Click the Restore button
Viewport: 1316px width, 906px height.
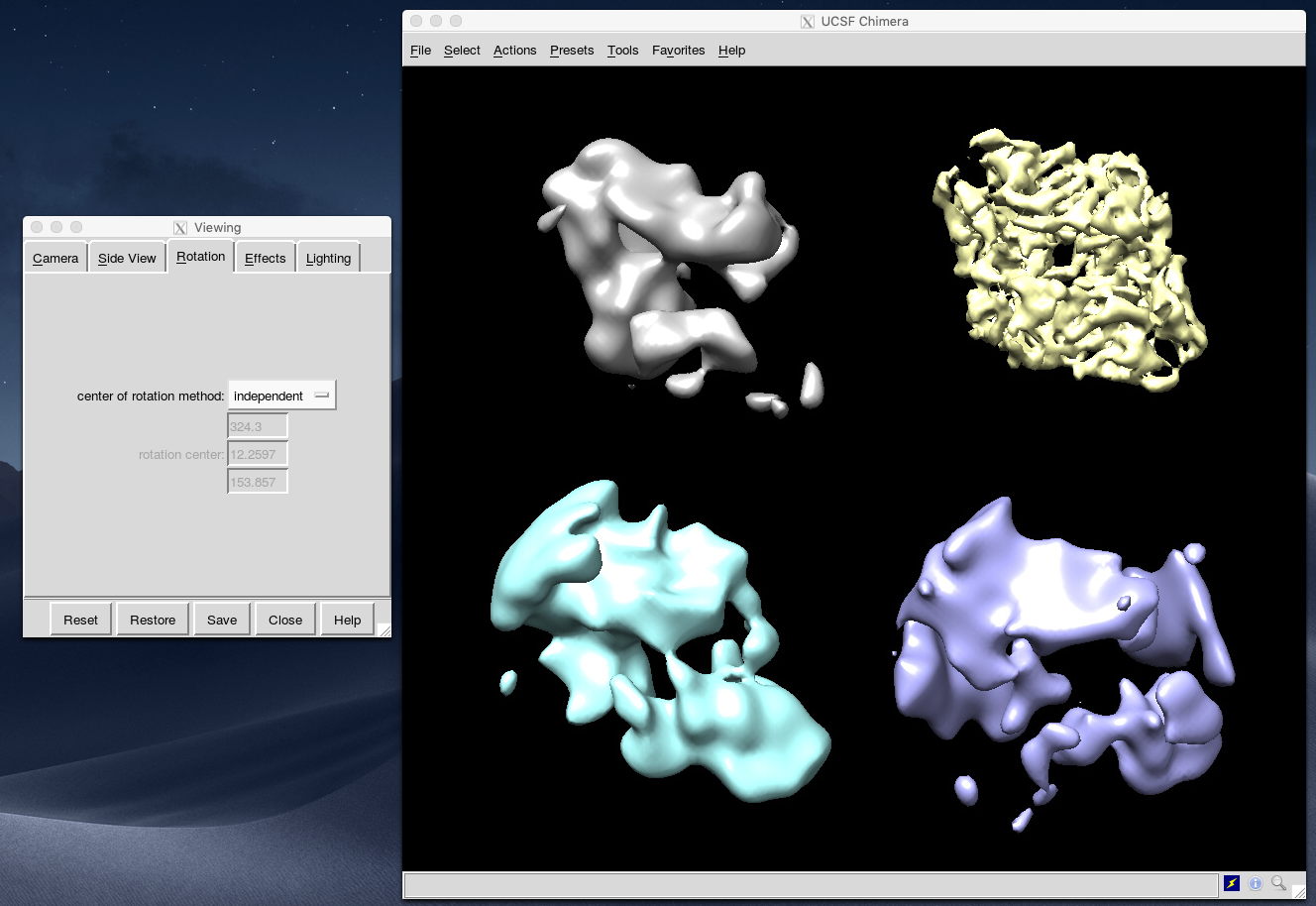click(x=153, y=620)
